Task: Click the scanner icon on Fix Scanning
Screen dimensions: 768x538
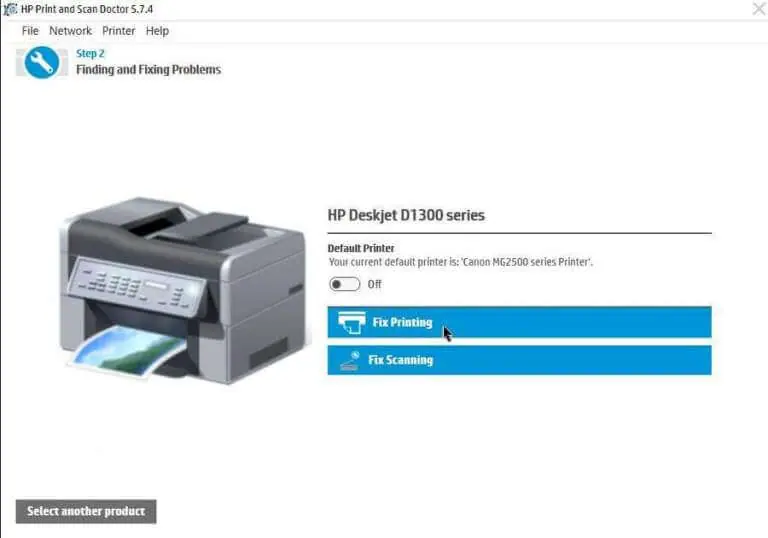Action: [x=350, y=361]
